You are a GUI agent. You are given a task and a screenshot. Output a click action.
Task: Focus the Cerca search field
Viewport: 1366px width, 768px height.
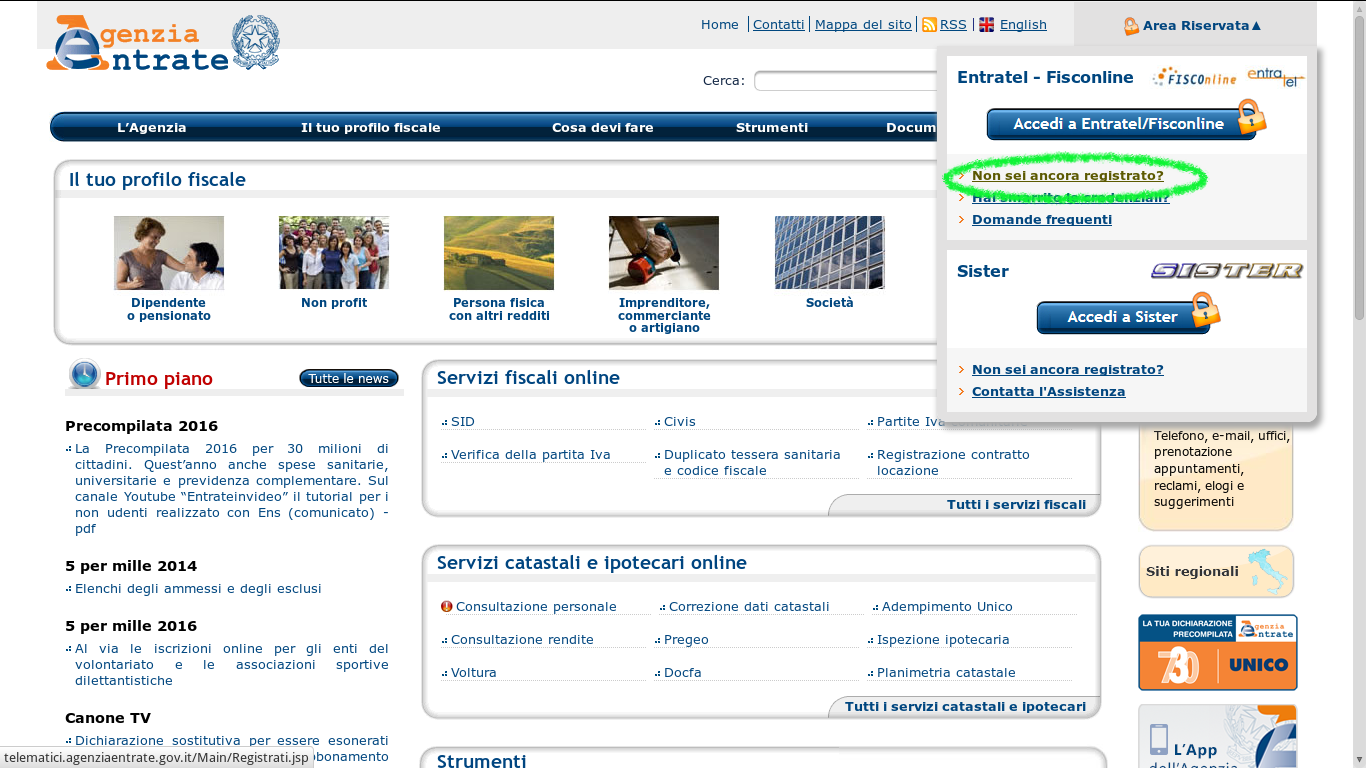[x=846, y=81]
